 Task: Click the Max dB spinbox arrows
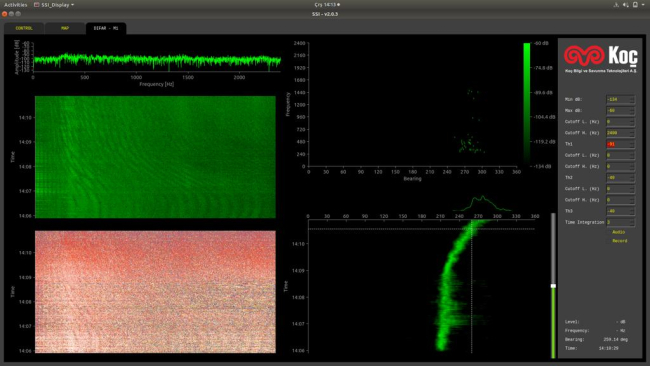[632, 111]
